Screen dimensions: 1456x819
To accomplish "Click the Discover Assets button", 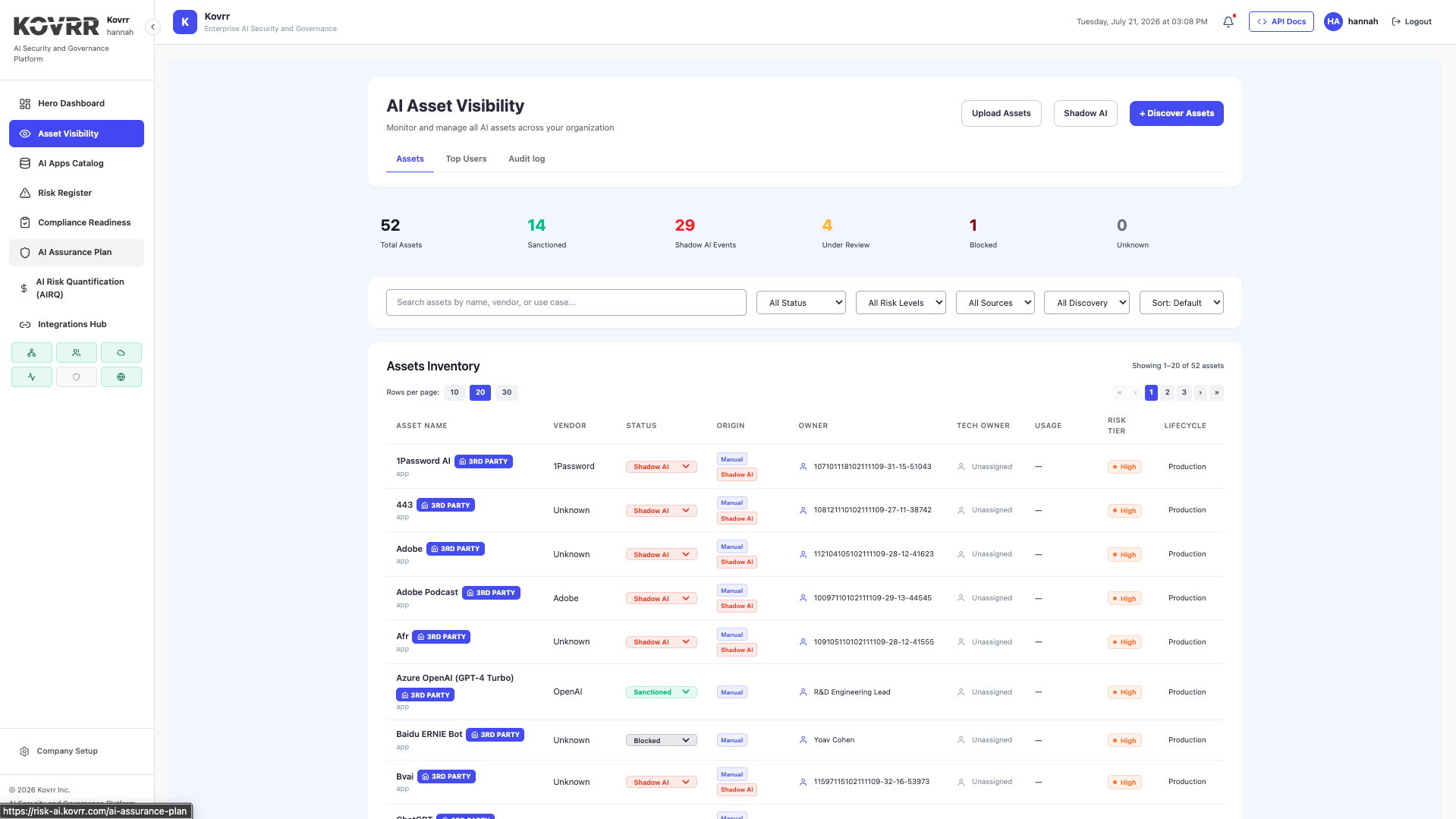I will pyautogui.click(x=1177, y=113).
